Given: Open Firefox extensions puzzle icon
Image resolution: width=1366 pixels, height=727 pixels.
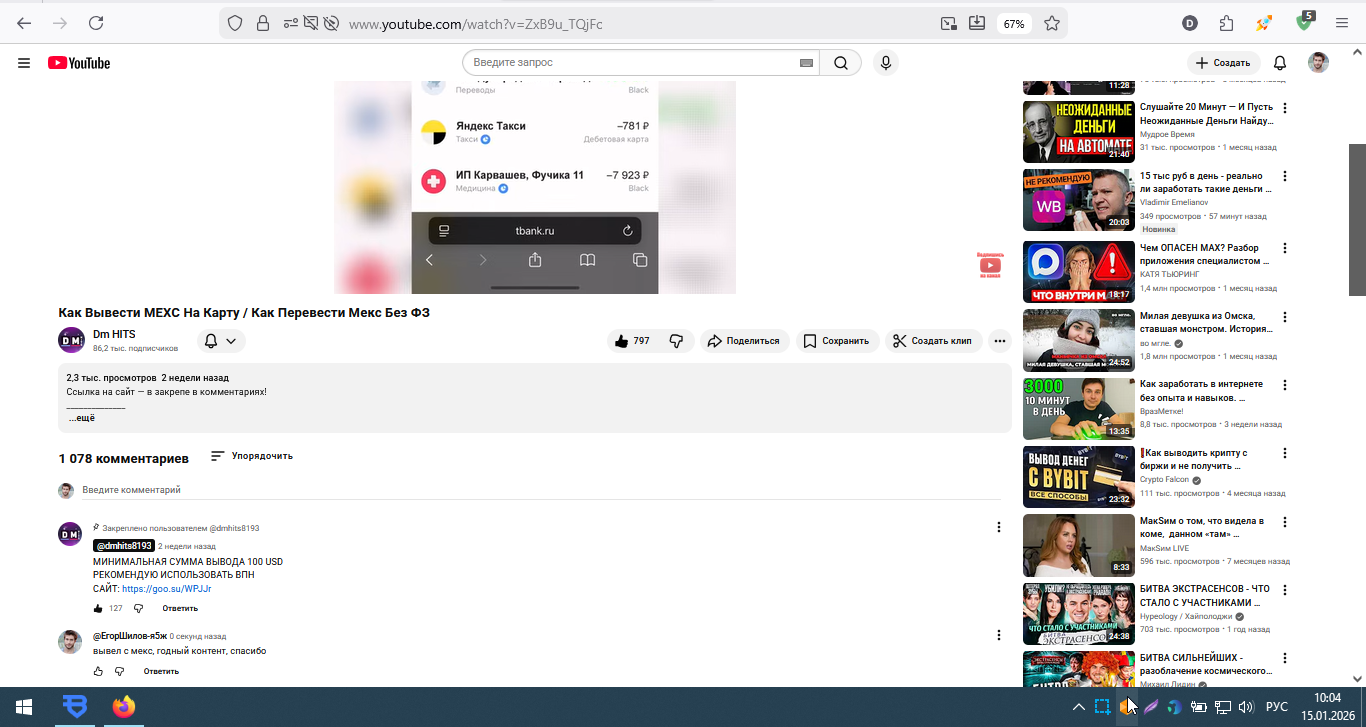Looking at the screenshot, I should tap(1226, 23).
